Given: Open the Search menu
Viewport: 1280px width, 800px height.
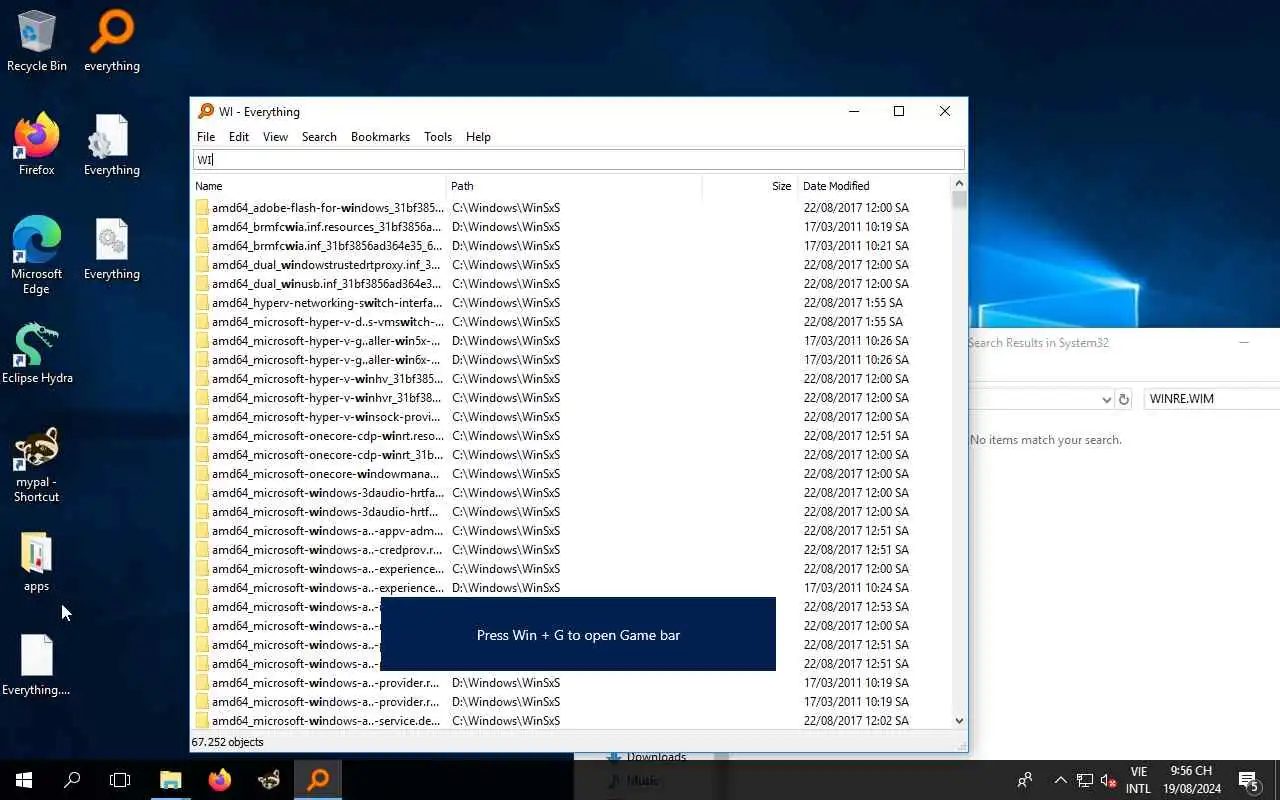Looking at the screenshot, I should [319, 137].
